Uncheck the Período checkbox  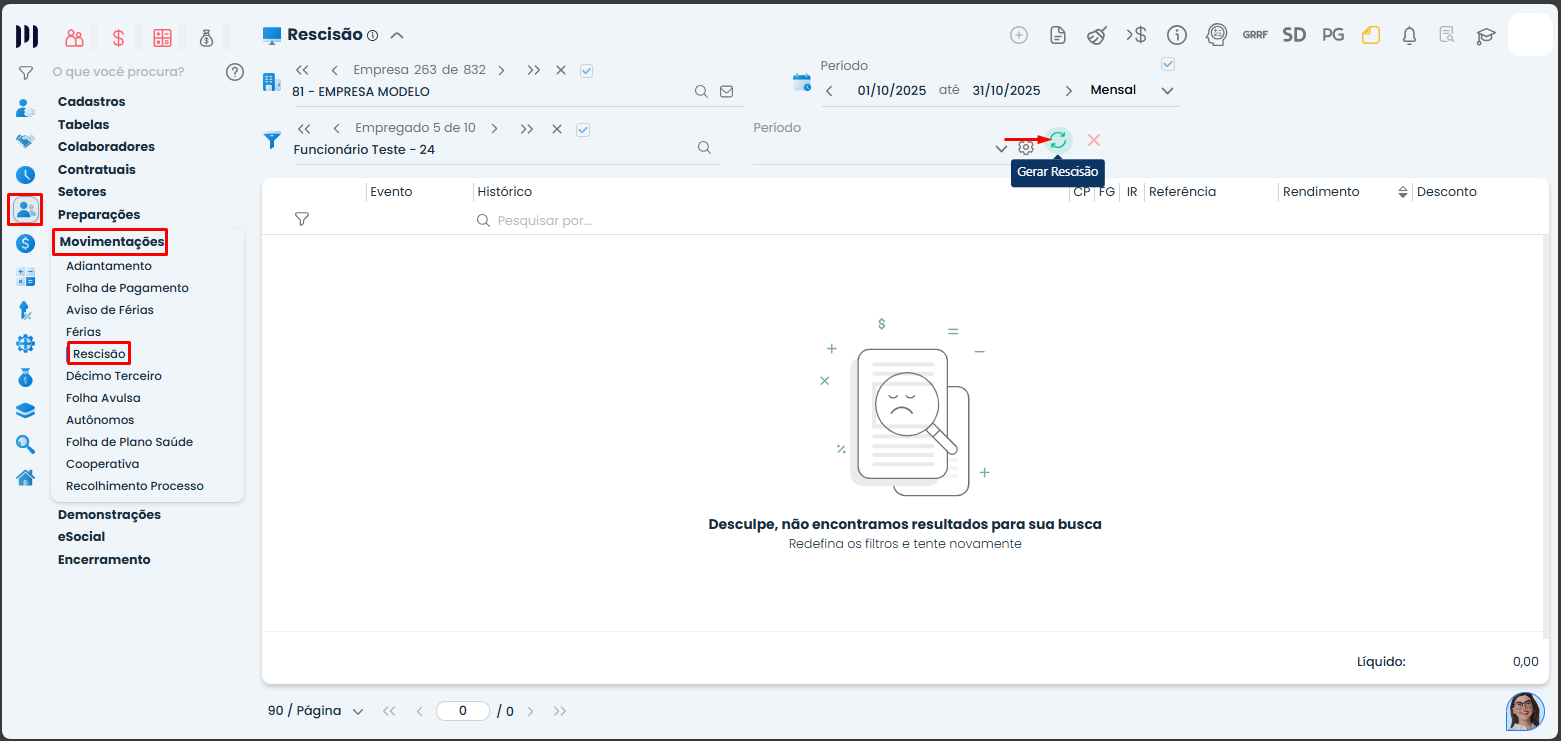[1166, 65]
